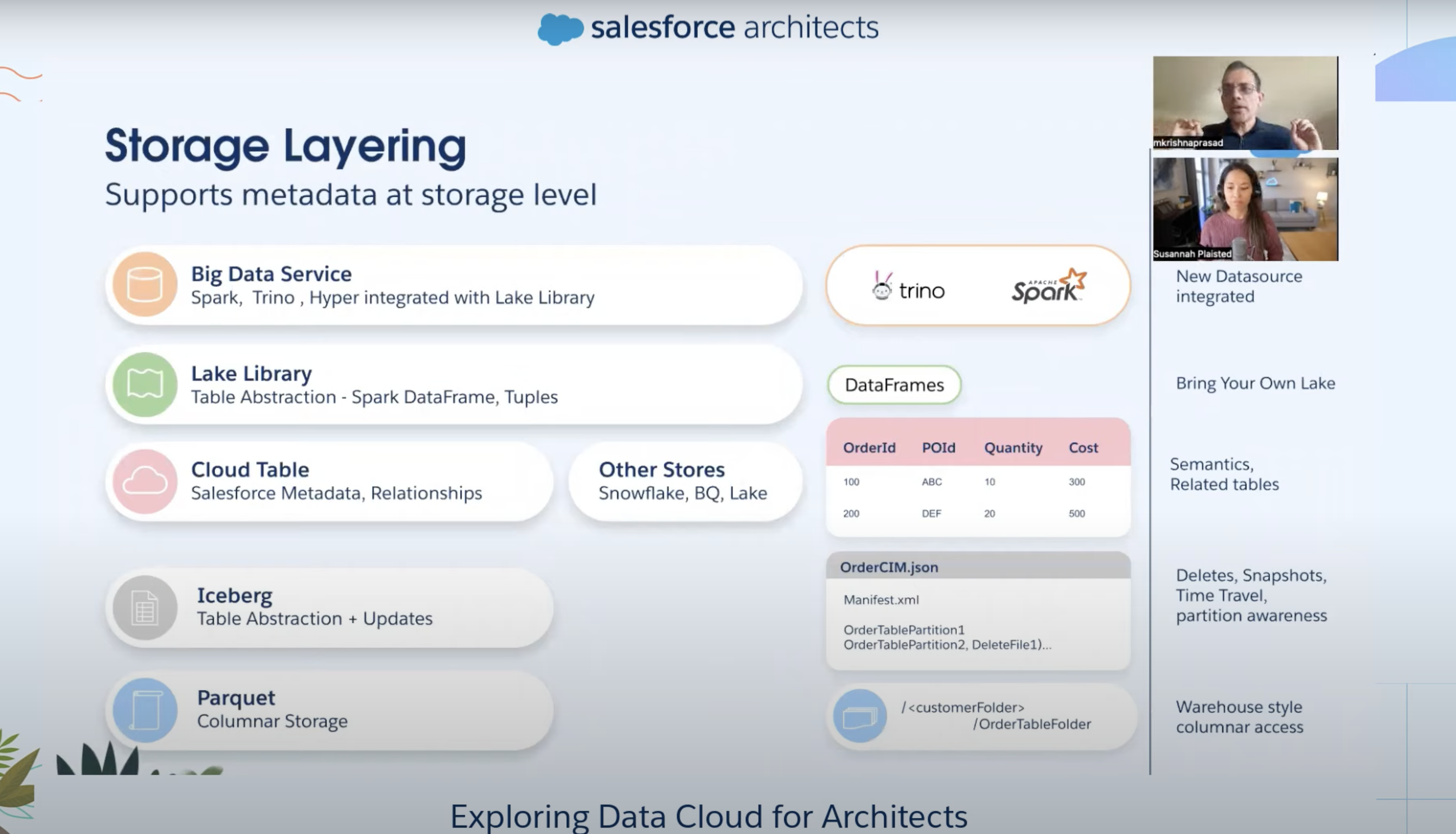Click 'Warehouse style columnar access' note
This screenshot has width=1456, height=834.
[1239, 717]
